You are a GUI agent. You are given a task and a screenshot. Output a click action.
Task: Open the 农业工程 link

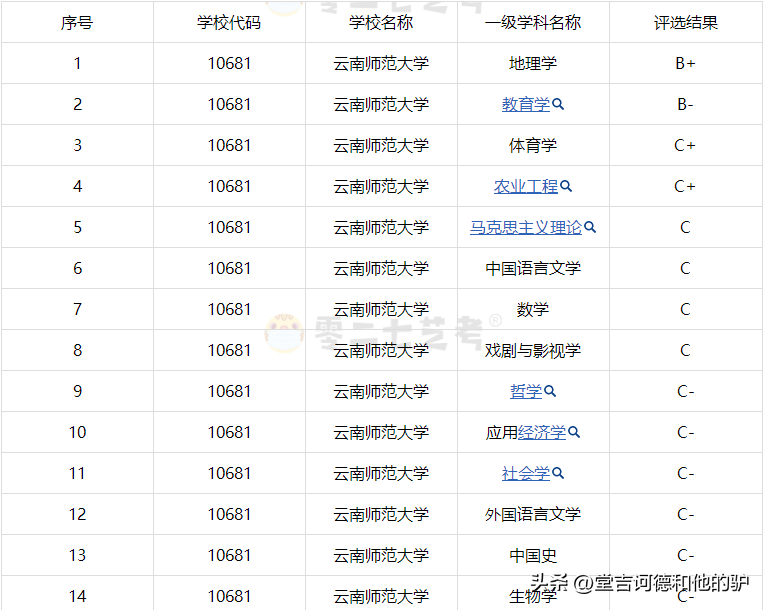[x=526, y=187]
